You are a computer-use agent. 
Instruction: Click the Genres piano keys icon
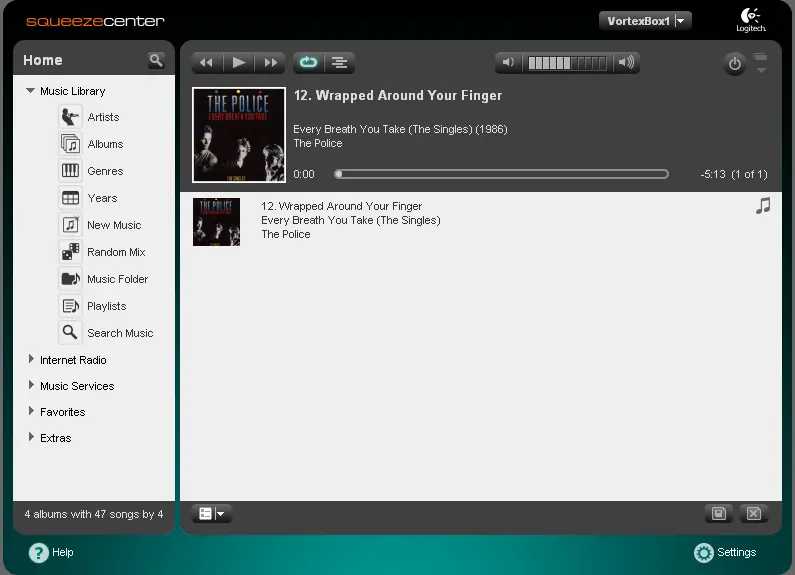[x=70, y=171]
